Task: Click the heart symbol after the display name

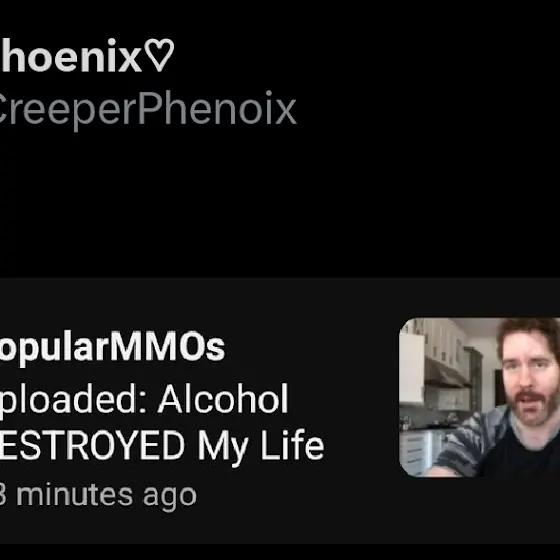Action: (159, 55)
